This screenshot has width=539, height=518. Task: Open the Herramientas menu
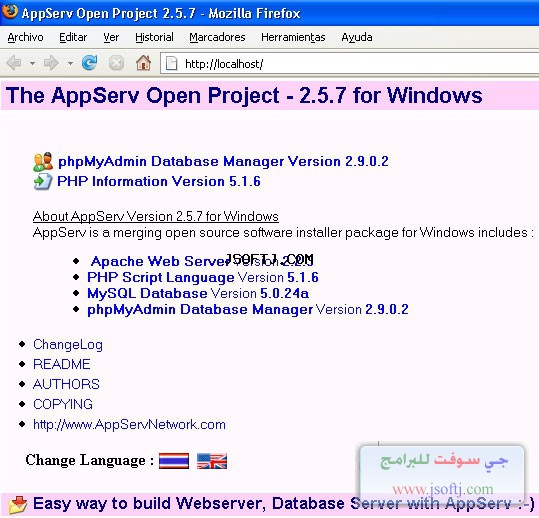pos(293,37)
